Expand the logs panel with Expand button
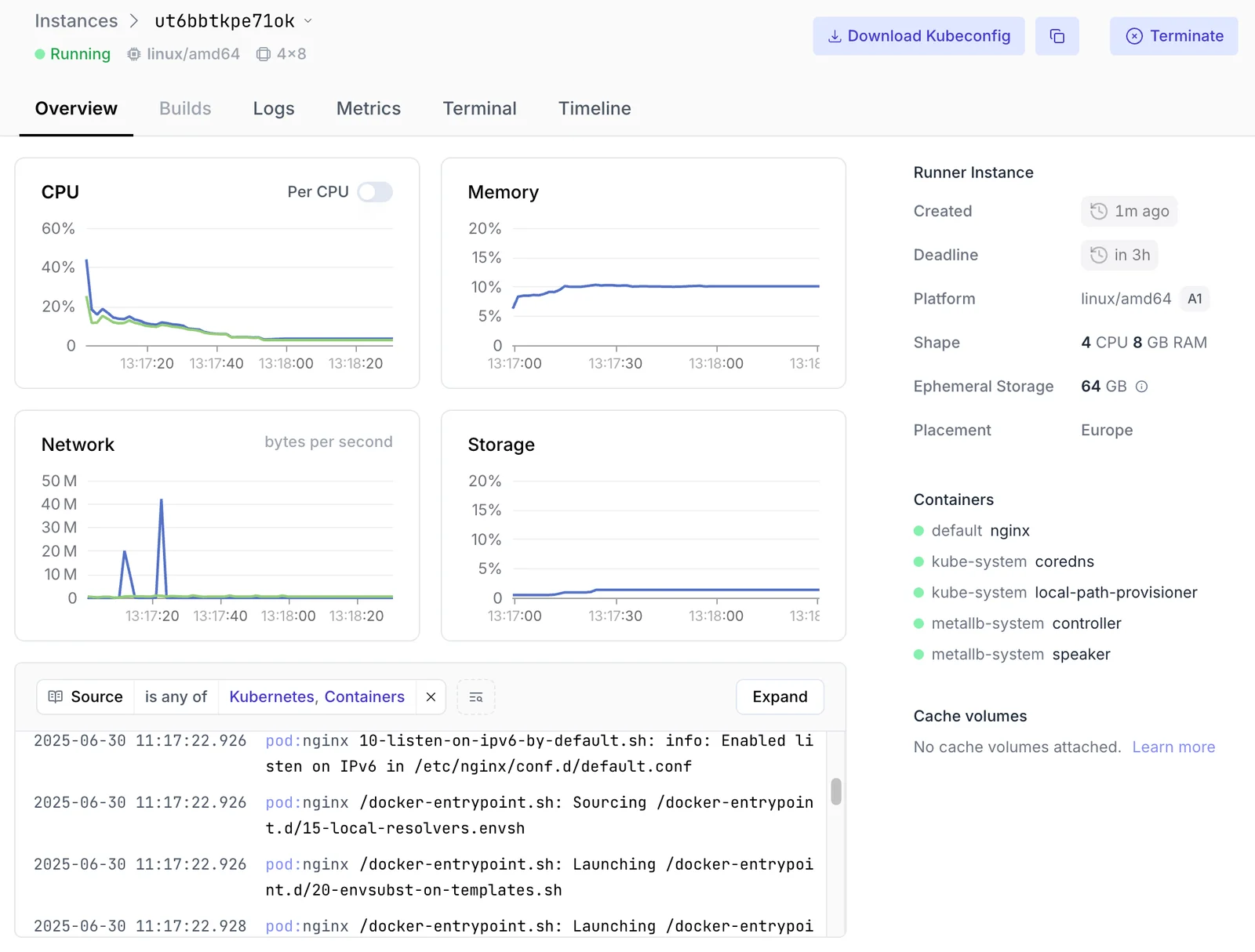Image resolution: width=1255 pixels, height=952 pixels. pyautogui.click(x=780, y=697)
